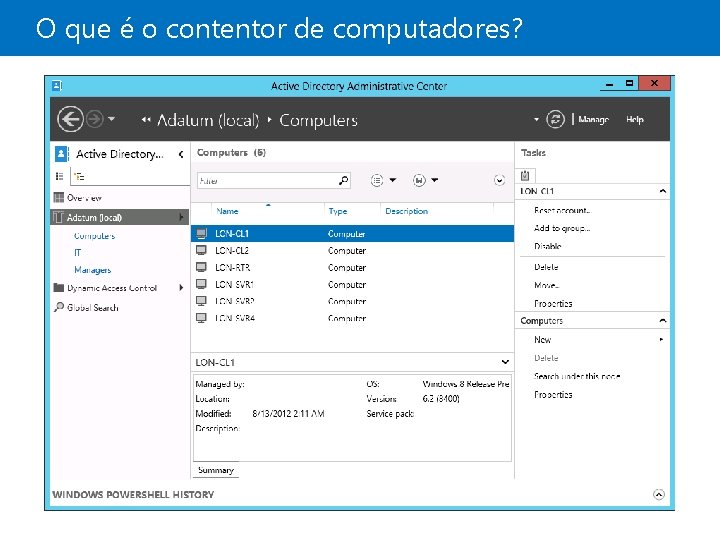This screenshot has height=540, width=720.
Task: Switch navigation pane to tree view
Action: (79, 176)
